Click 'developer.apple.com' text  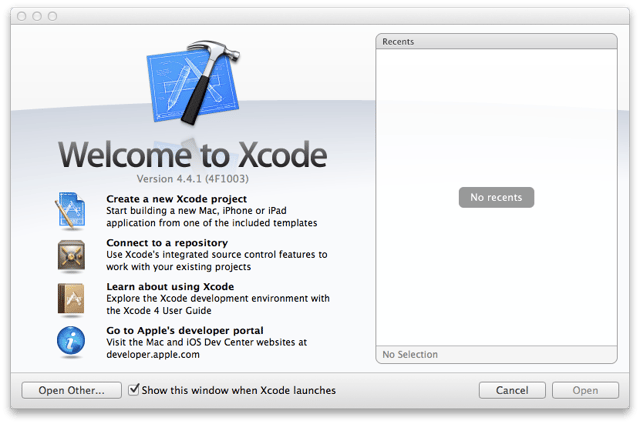tap(153, 354)
